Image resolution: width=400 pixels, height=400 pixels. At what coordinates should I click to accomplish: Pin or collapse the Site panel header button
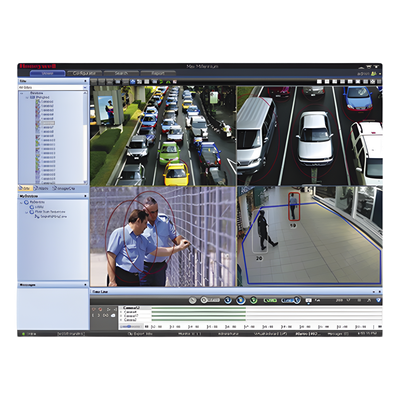point(85,81)
